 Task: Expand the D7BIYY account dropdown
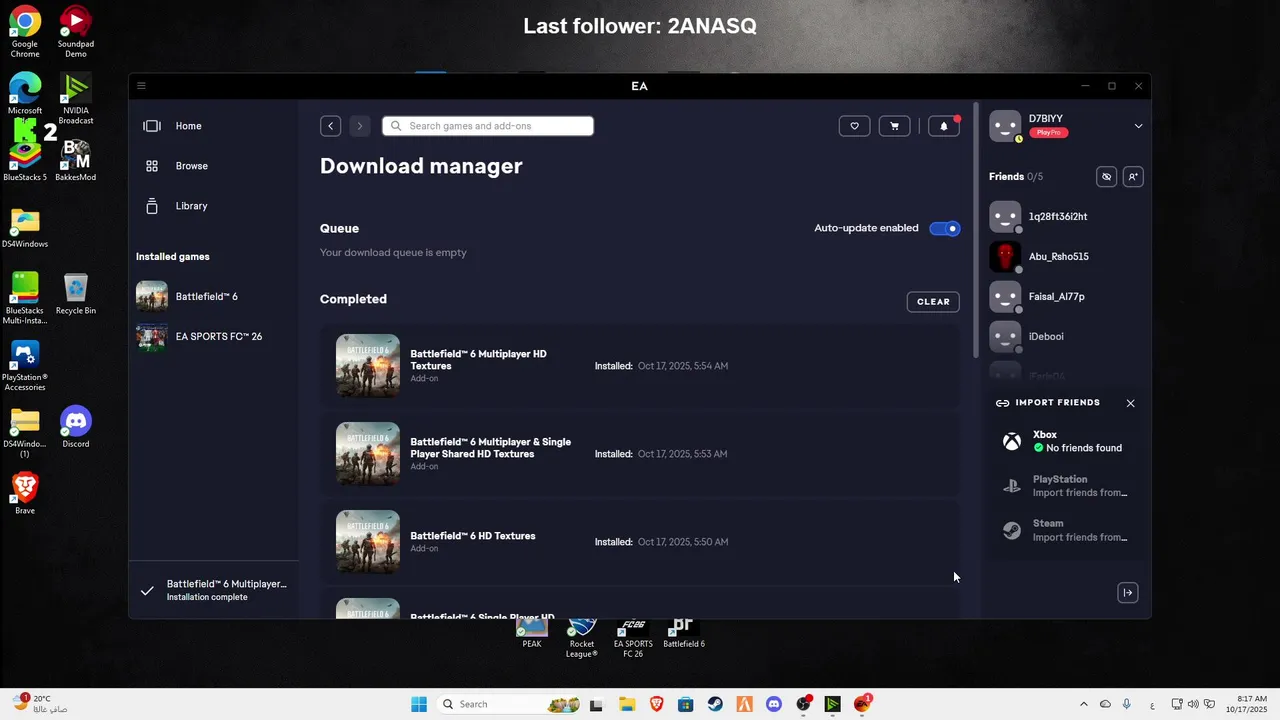click(1138, 126)
